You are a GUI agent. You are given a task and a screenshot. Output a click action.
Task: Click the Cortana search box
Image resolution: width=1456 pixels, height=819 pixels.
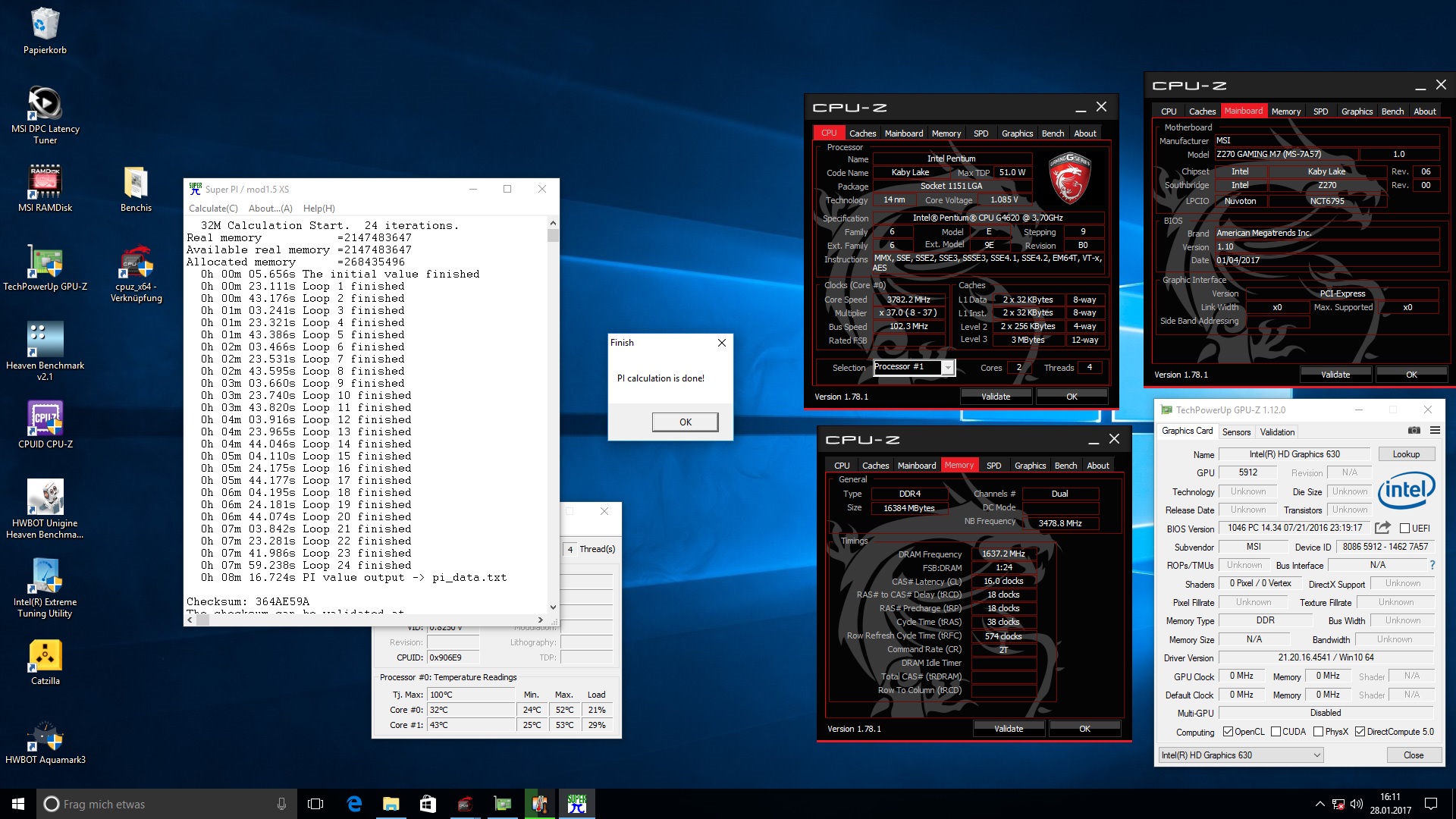[167, 804]
